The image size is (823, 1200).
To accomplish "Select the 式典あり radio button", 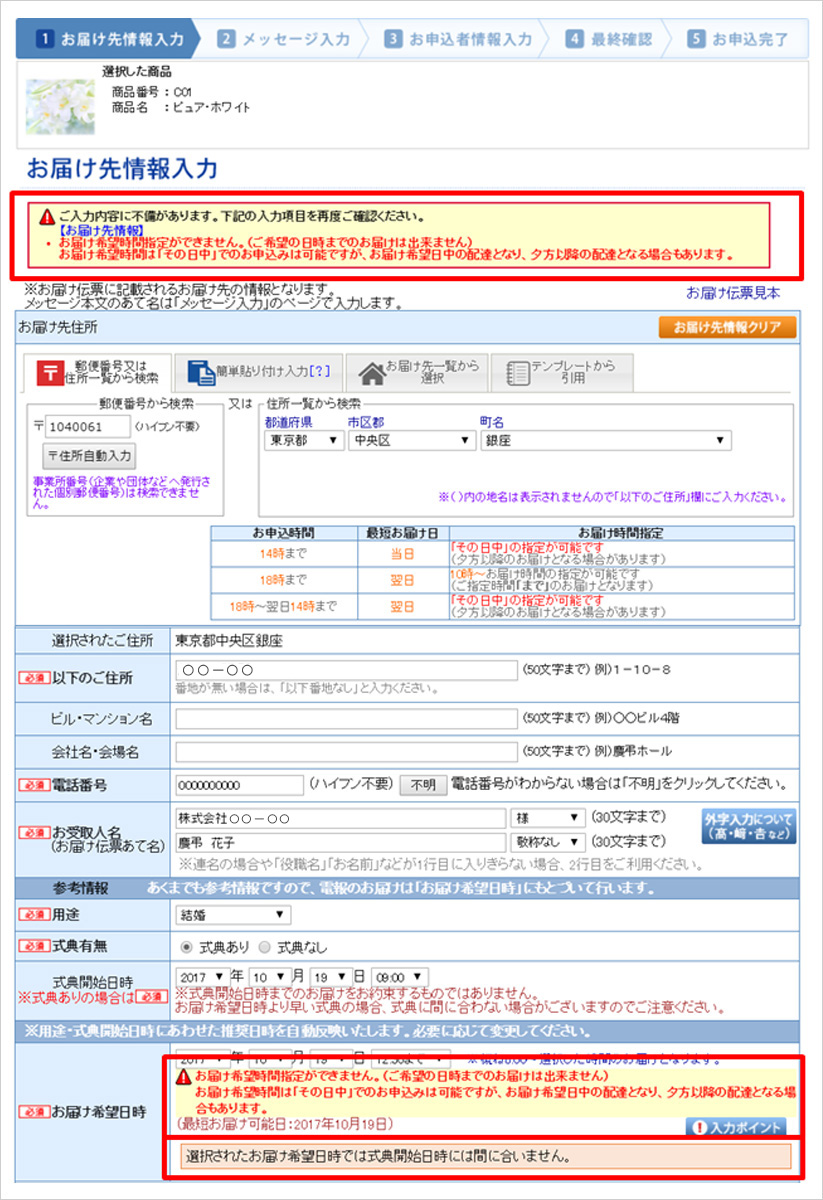I will click(x=186, y=947).
